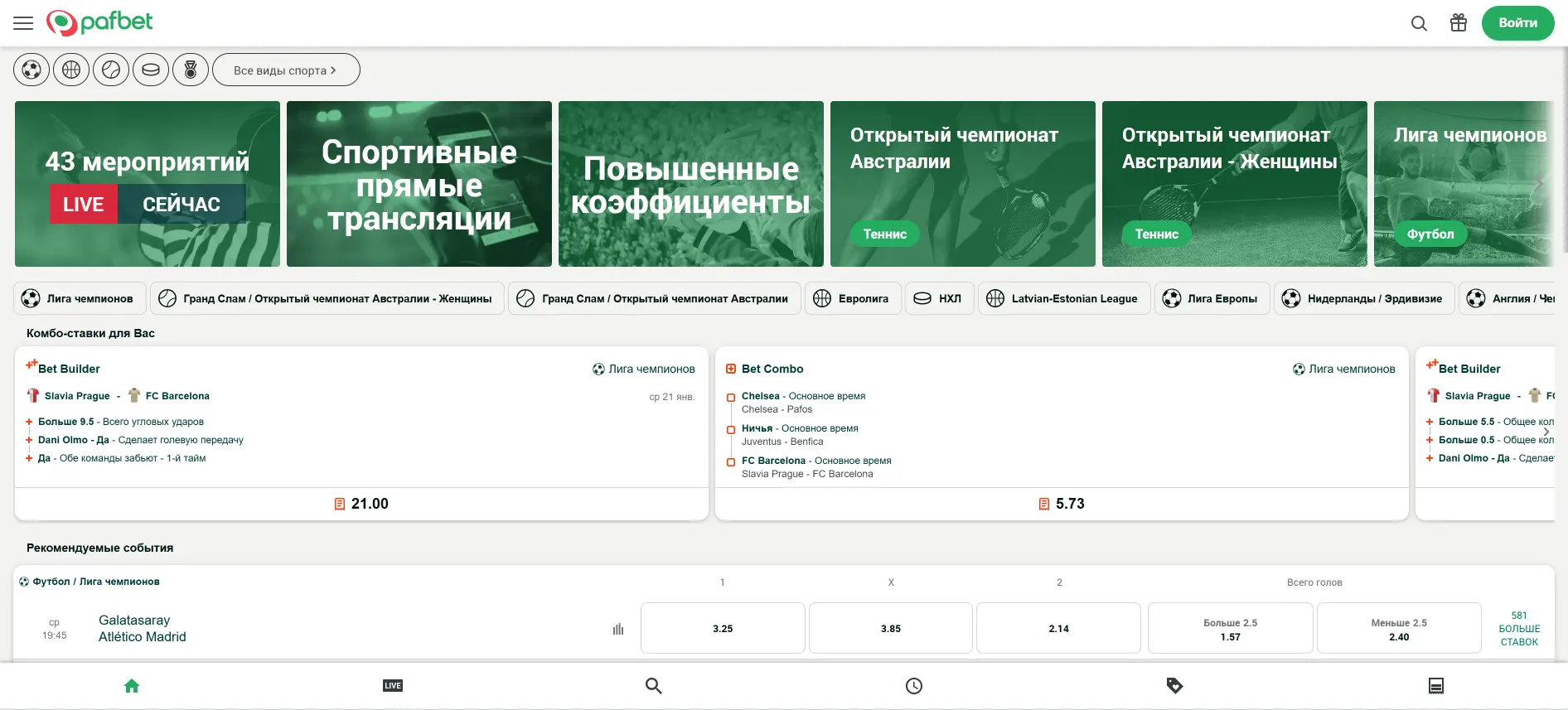Click the Теннис tag on Australian Open banner
1568x710 pixels.
click(x=885, y=234)
